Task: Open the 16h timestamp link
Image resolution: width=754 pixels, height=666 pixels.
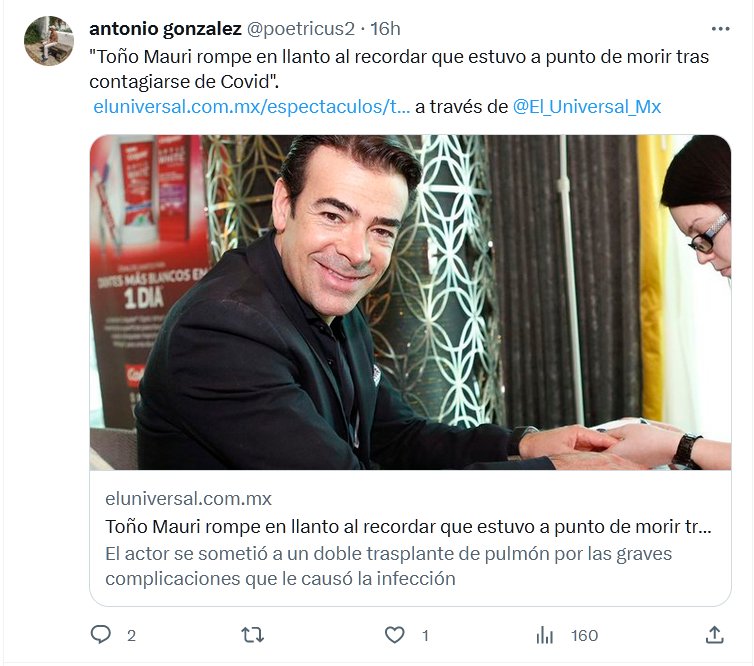Action: [x=385, y=29]
